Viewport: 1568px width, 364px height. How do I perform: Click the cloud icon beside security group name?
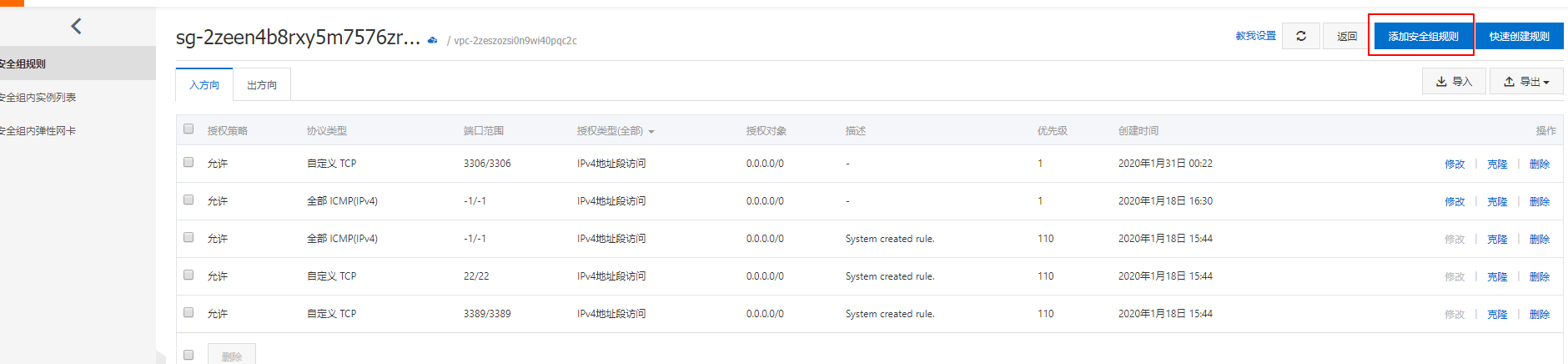tap(433, 40)
